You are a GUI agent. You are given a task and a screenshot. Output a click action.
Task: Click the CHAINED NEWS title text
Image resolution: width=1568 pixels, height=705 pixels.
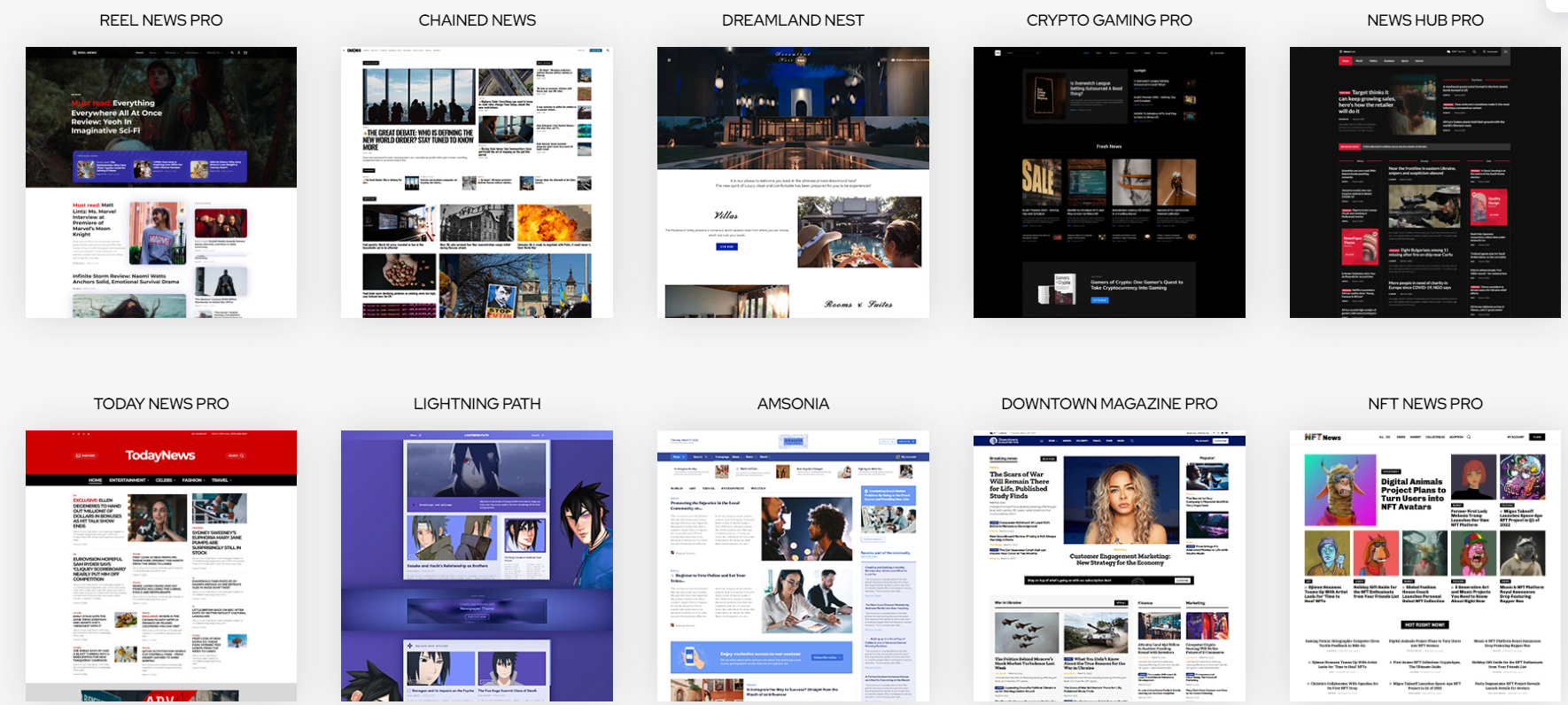(x=477, y=20)
